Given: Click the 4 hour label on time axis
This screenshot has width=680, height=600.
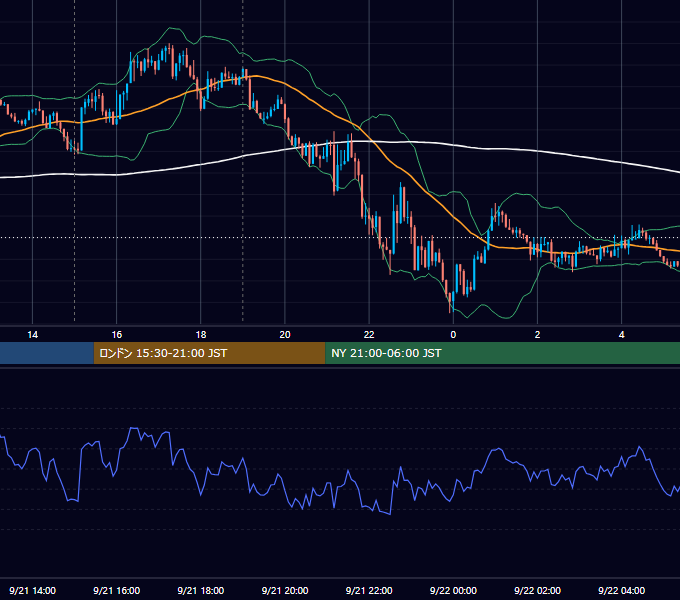Looking at the screenshot, I should 621,335.
